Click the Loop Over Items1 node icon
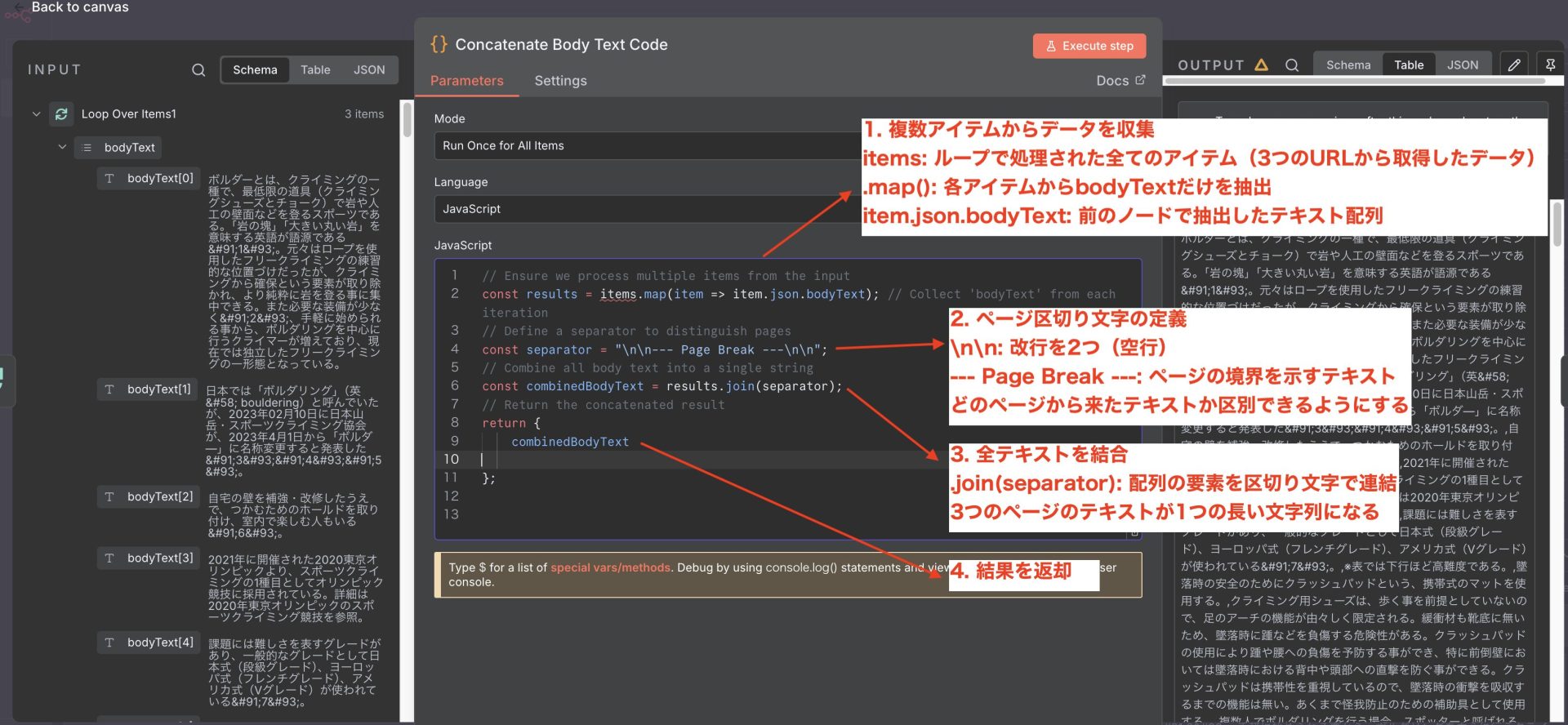This screenshot has height=725, width=1568. (x=61, y=114)
